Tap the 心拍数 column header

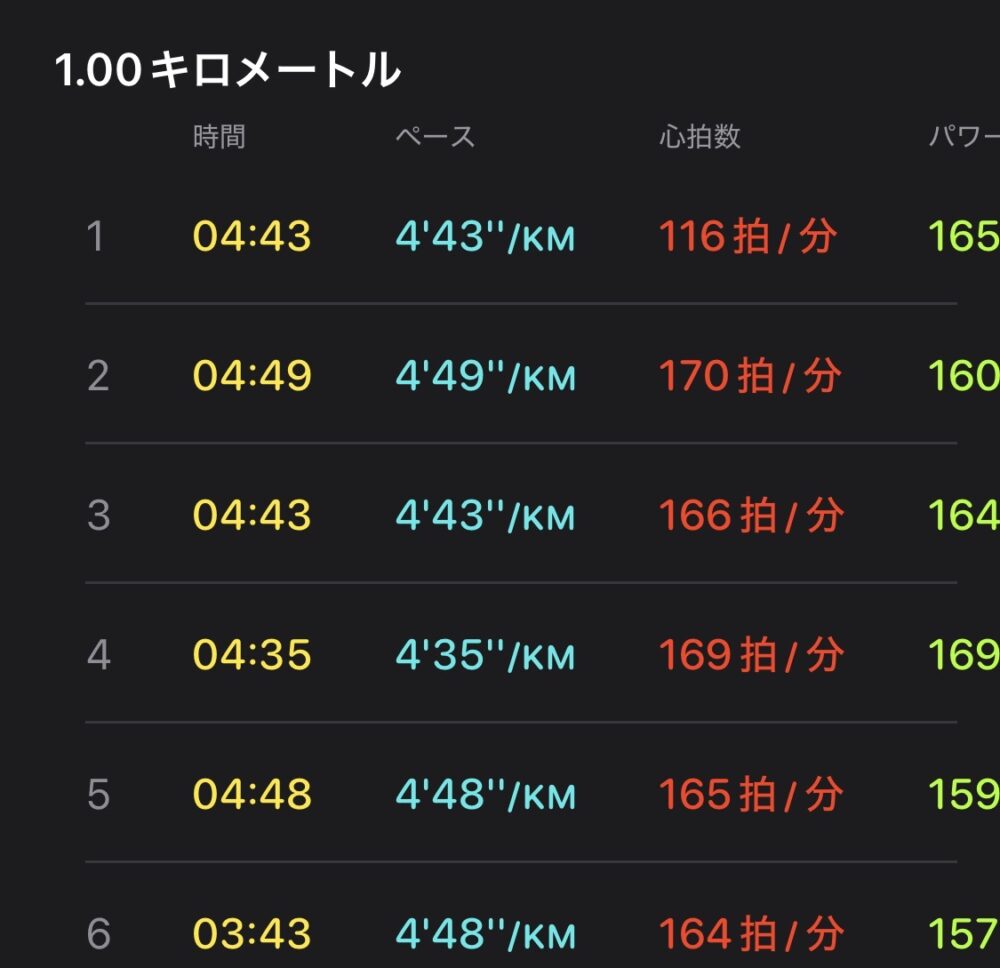tap(700, 136)
